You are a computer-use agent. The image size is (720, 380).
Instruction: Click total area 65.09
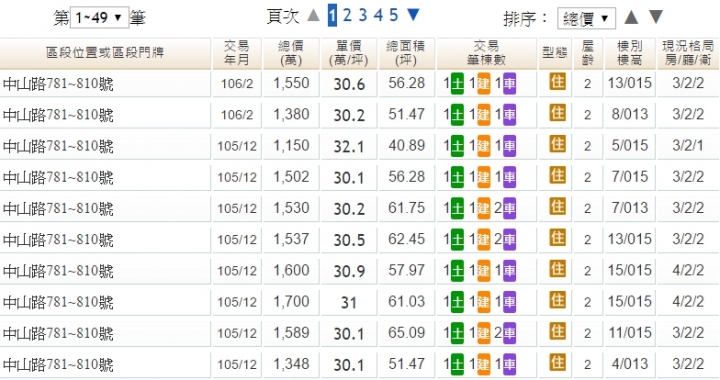tap(406, 333)
